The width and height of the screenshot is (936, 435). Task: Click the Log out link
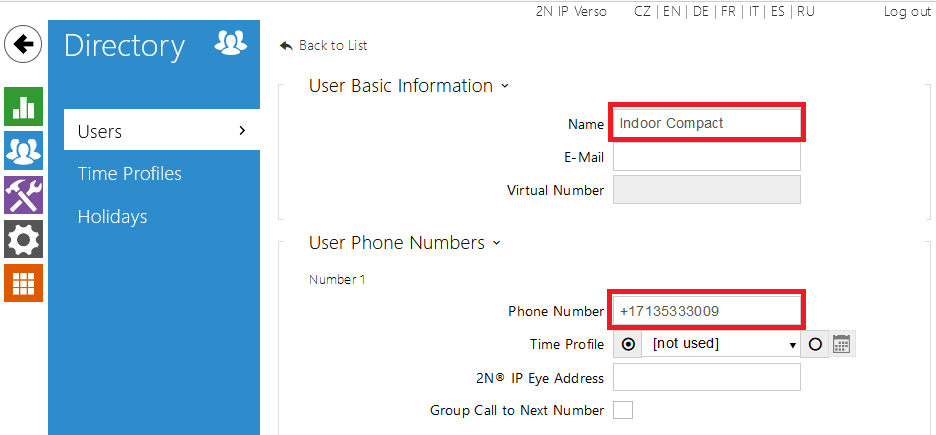pyautogui.click(x=906, y=11)
